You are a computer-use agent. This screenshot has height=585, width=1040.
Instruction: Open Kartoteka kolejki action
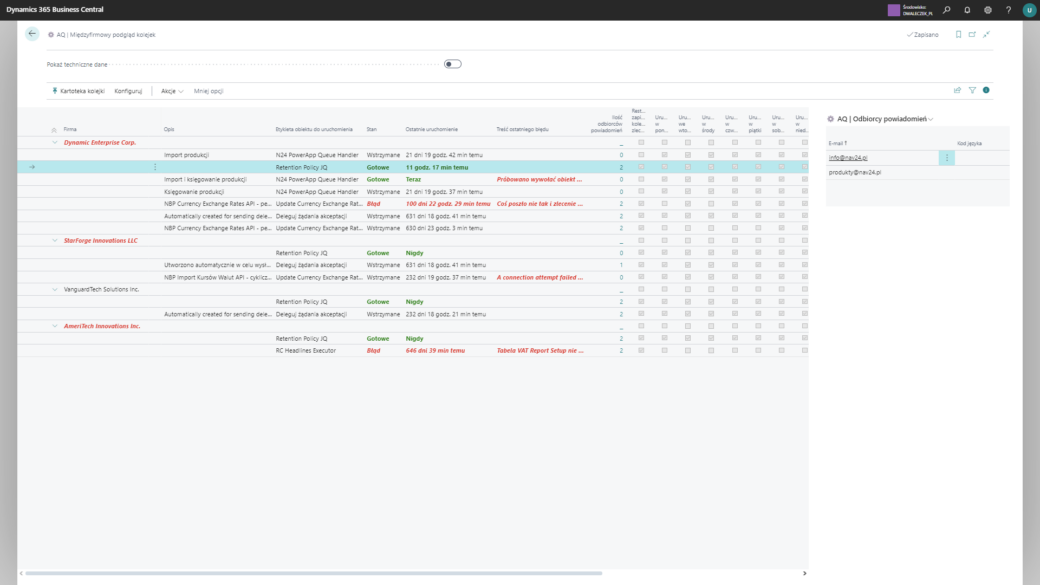(x=78, y=91)
